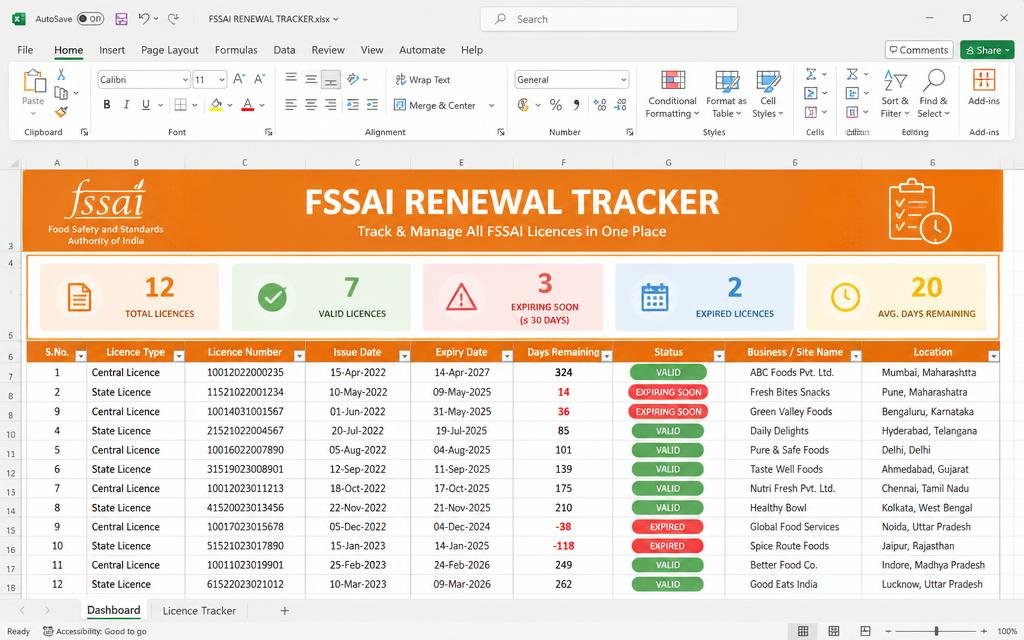1024x640 pixels.
Task: Click the Paste clipboard icon
Action: coord(33,82)
